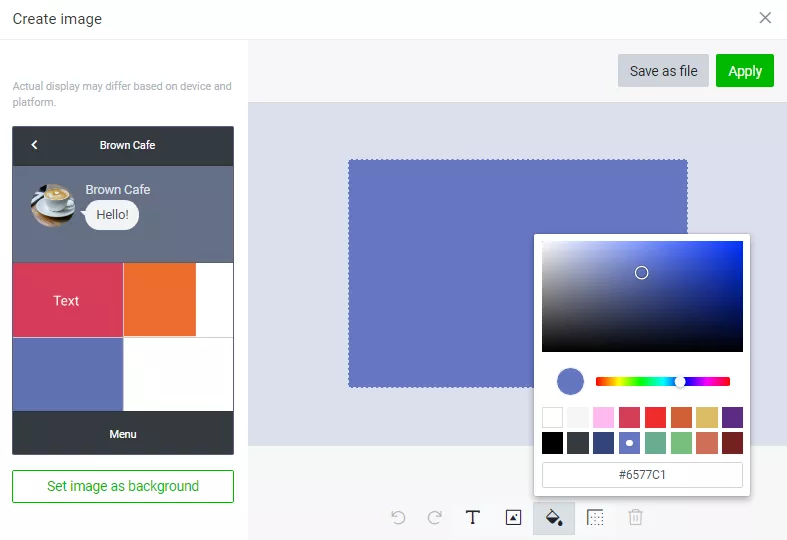Select the navy blue color swatch
Screen dimensions: 787x540
603,443
